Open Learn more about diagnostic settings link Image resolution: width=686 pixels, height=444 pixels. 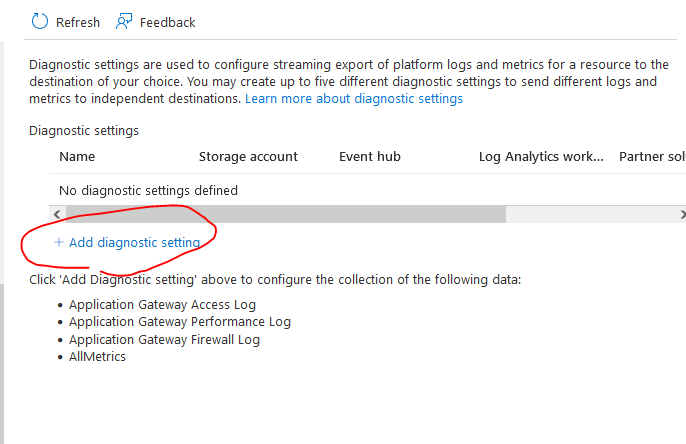[x=353, y=99]
